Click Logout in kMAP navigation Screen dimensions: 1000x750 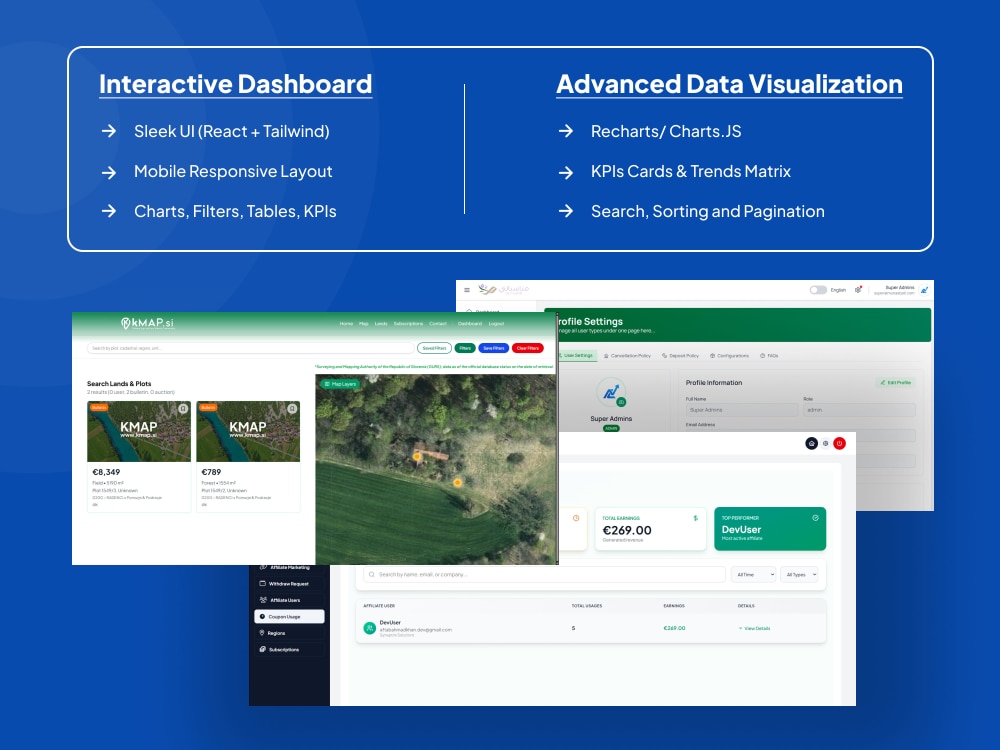pyautogui.click(x=496, y=323)
